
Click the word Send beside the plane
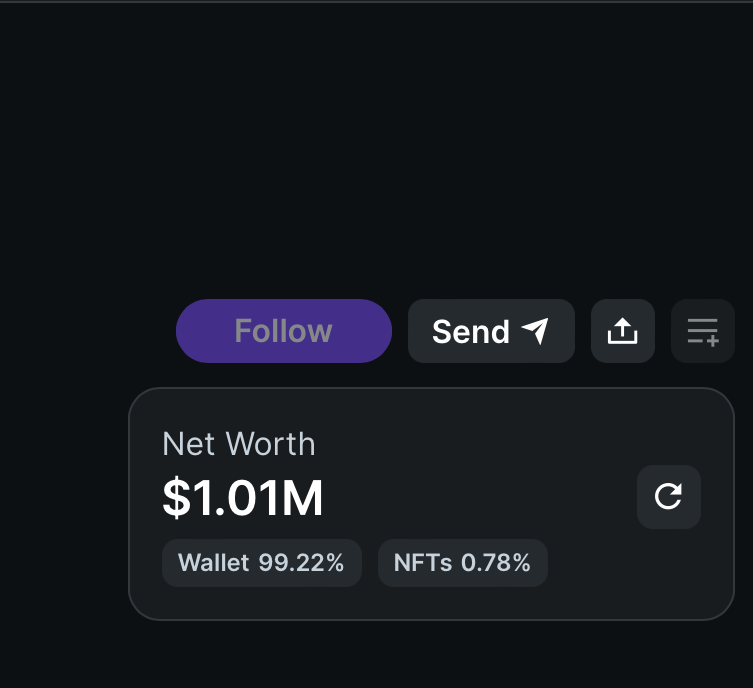point(470,331)
